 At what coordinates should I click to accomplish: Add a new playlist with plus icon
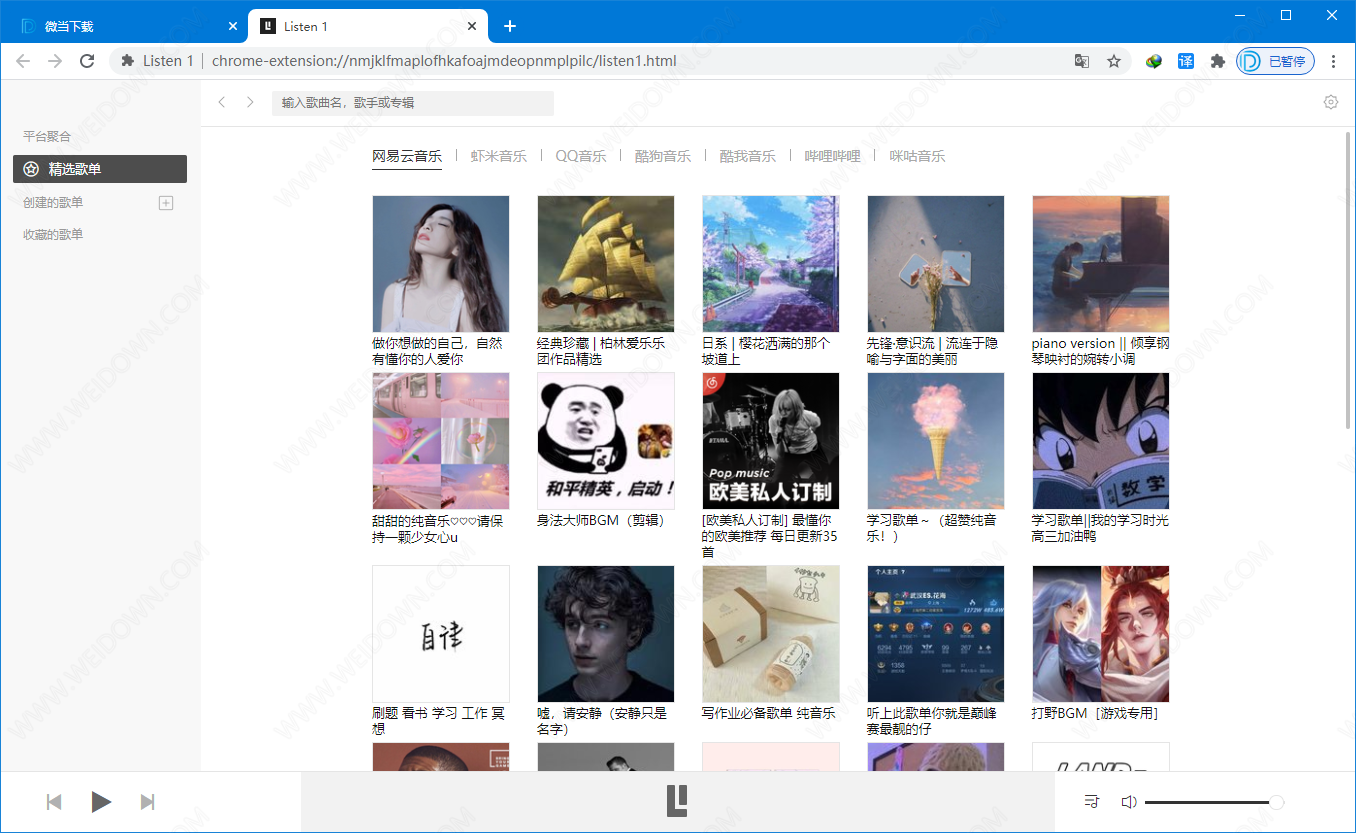click(x=166, y=203)
